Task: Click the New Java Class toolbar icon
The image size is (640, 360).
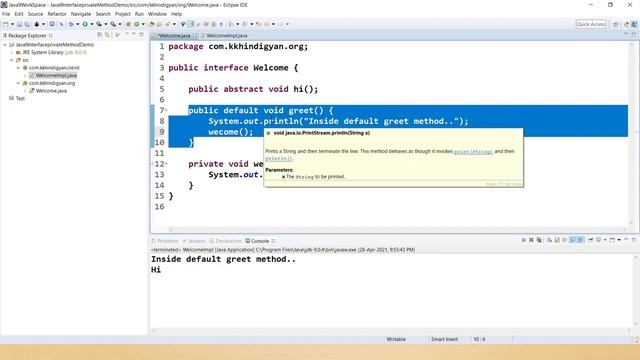Action: (x=137, y=24)
